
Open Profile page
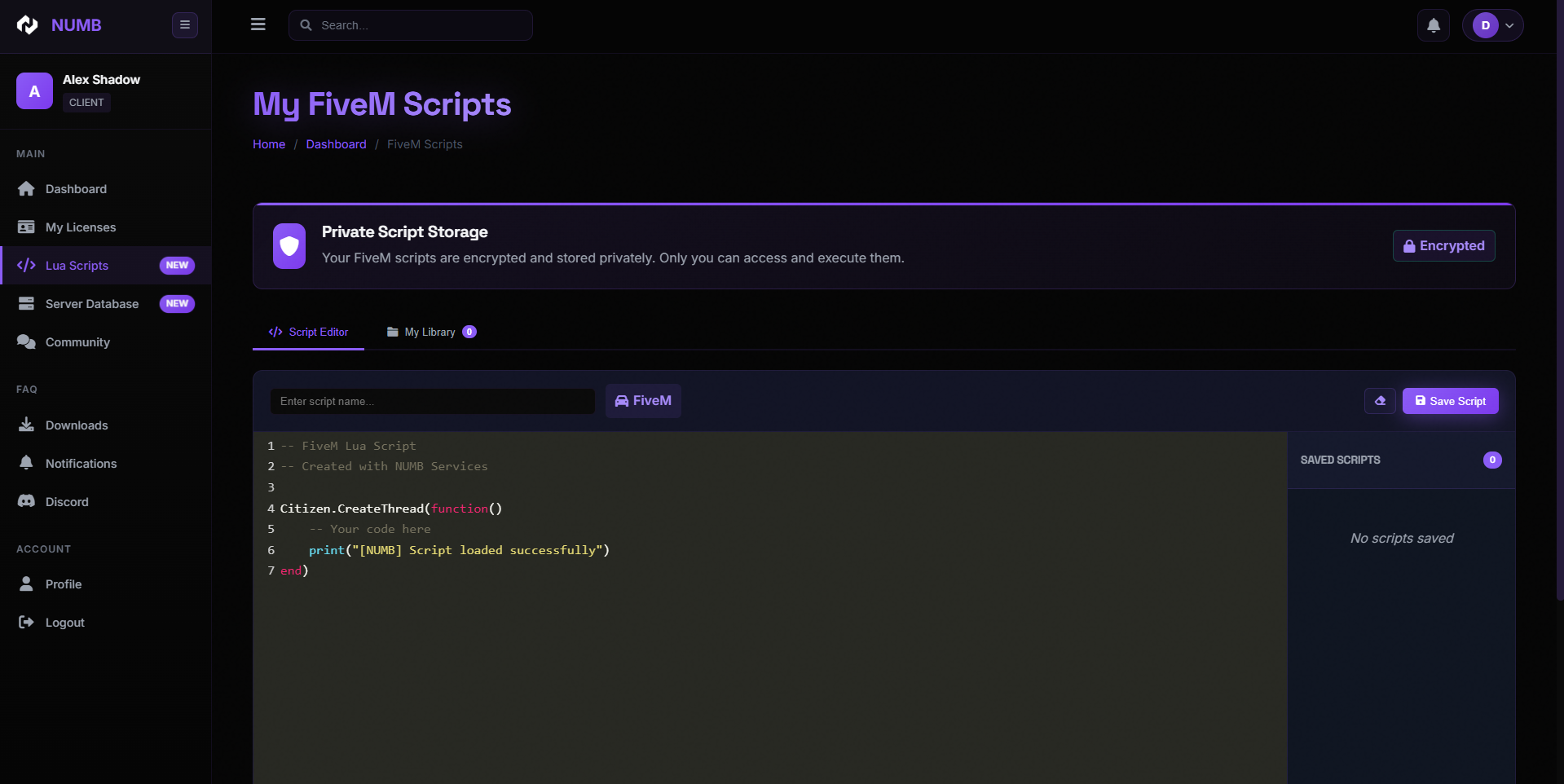coord(106,584)
